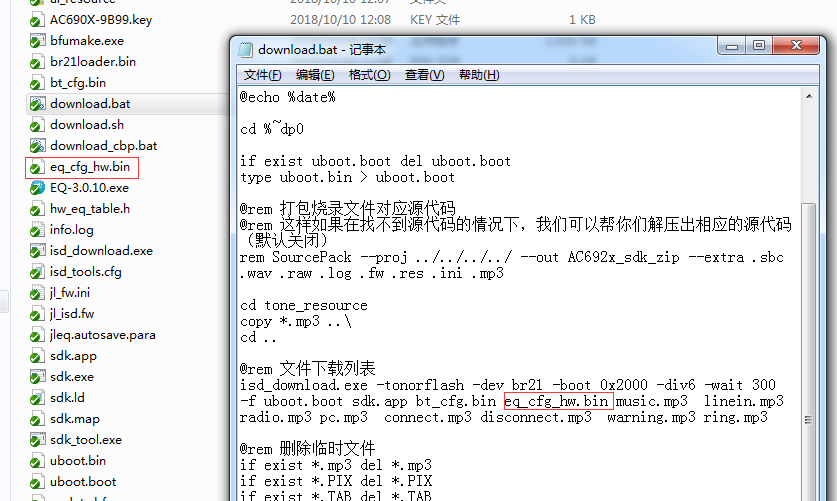Click the Notepad icon in title bar
The height and width of the screenshot is (501, 837).
pos(245,50)
